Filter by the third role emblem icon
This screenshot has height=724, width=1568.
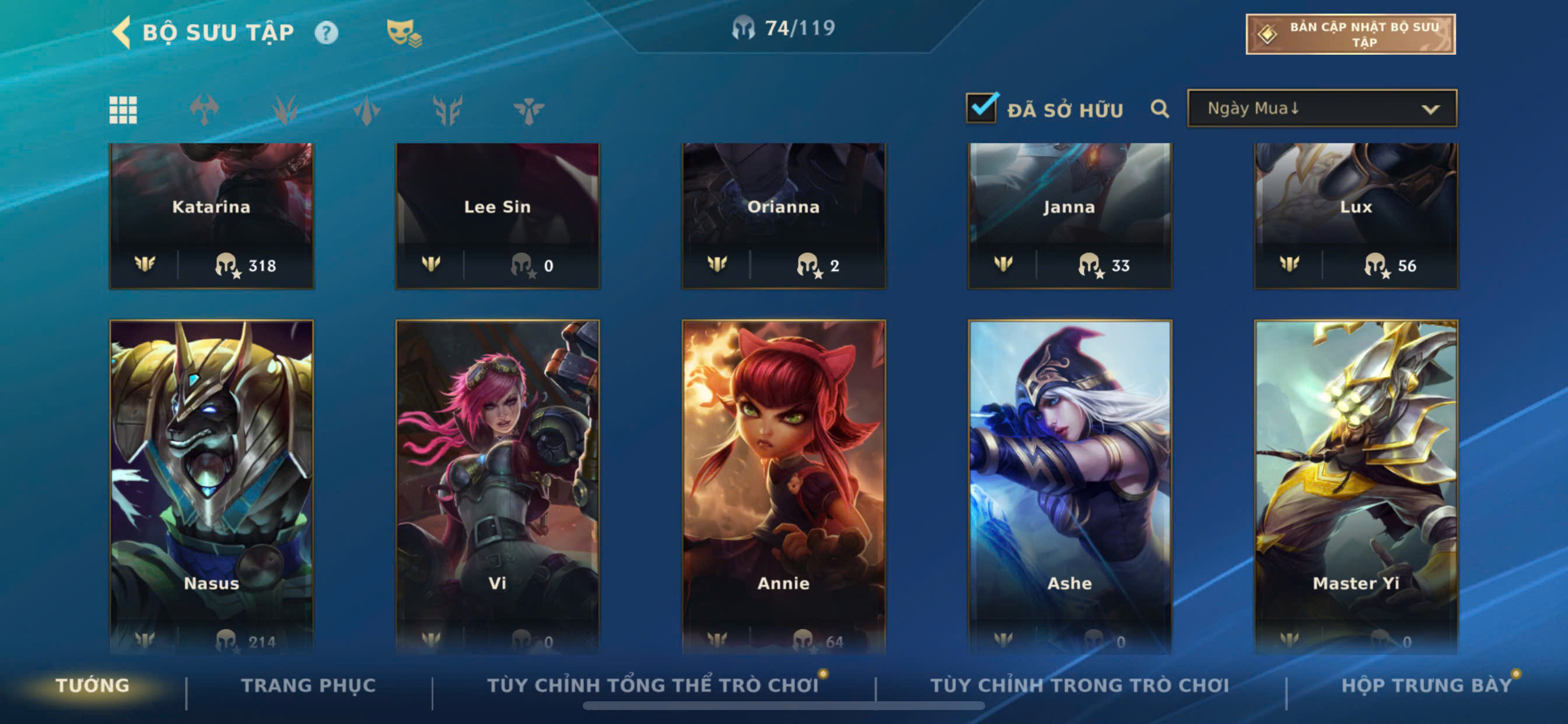pyautogui.click(x=366, y=110)
